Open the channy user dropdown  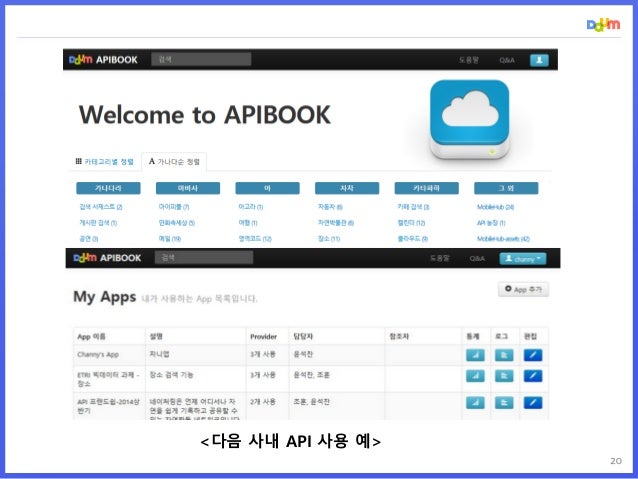coord(523,259)
